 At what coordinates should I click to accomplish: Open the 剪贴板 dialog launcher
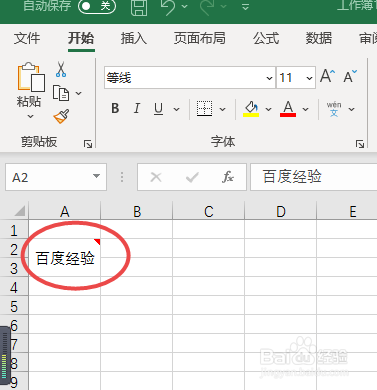[x=88, y=144]
